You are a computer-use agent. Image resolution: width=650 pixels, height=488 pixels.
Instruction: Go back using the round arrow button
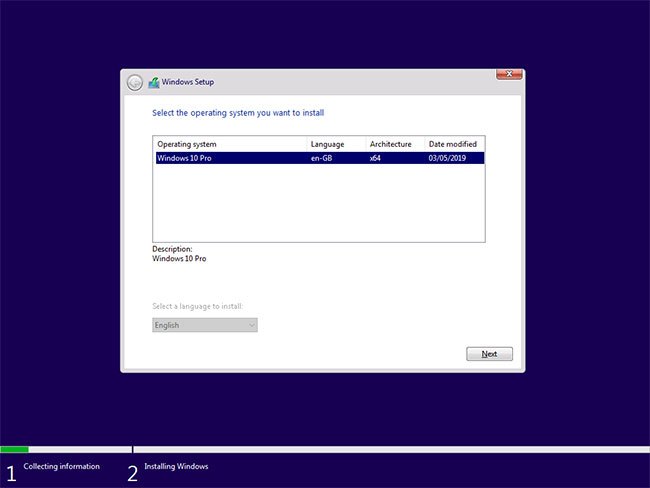pos(135,83)
